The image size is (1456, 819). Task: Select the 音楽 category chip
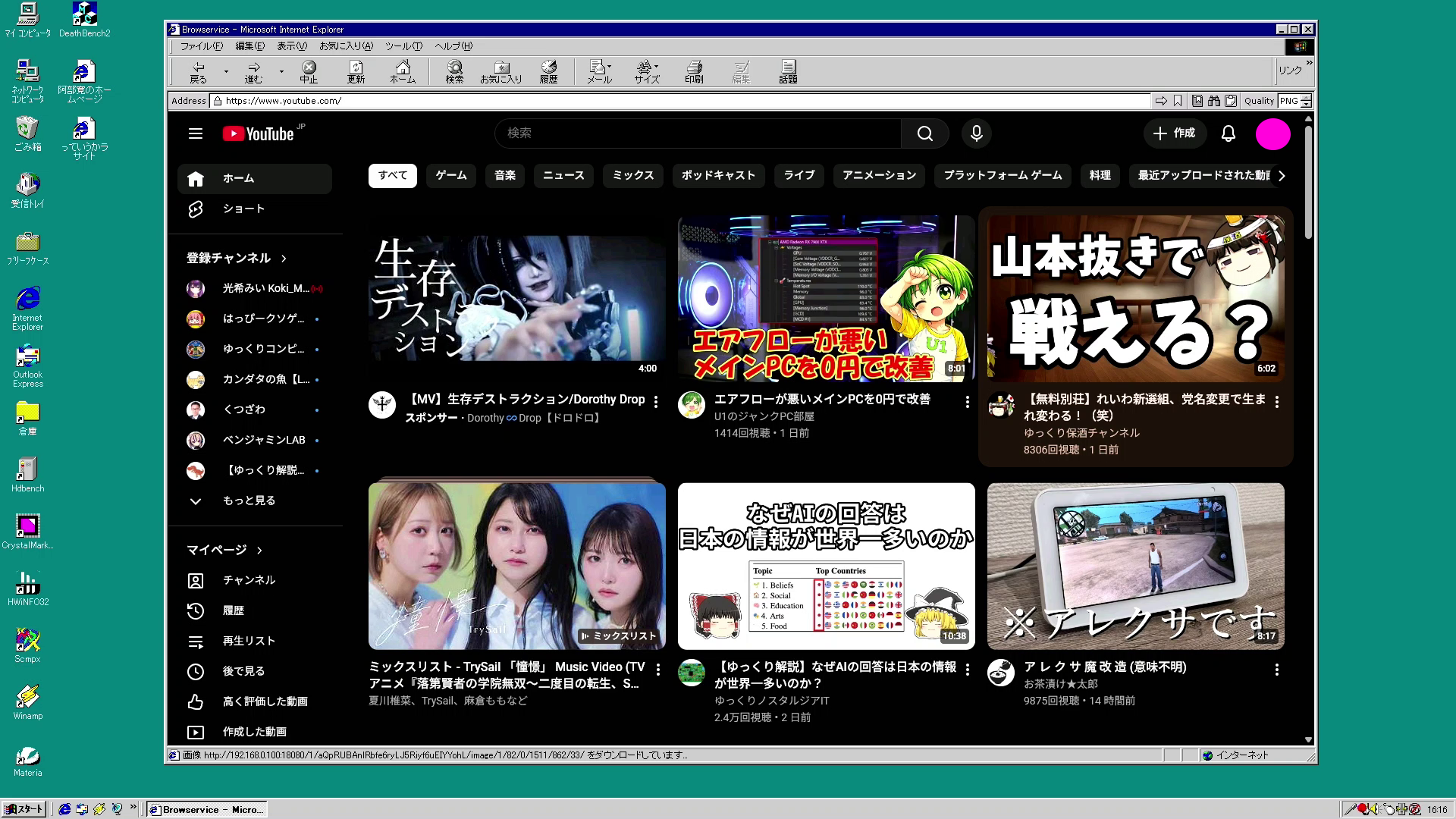(505, 176)
